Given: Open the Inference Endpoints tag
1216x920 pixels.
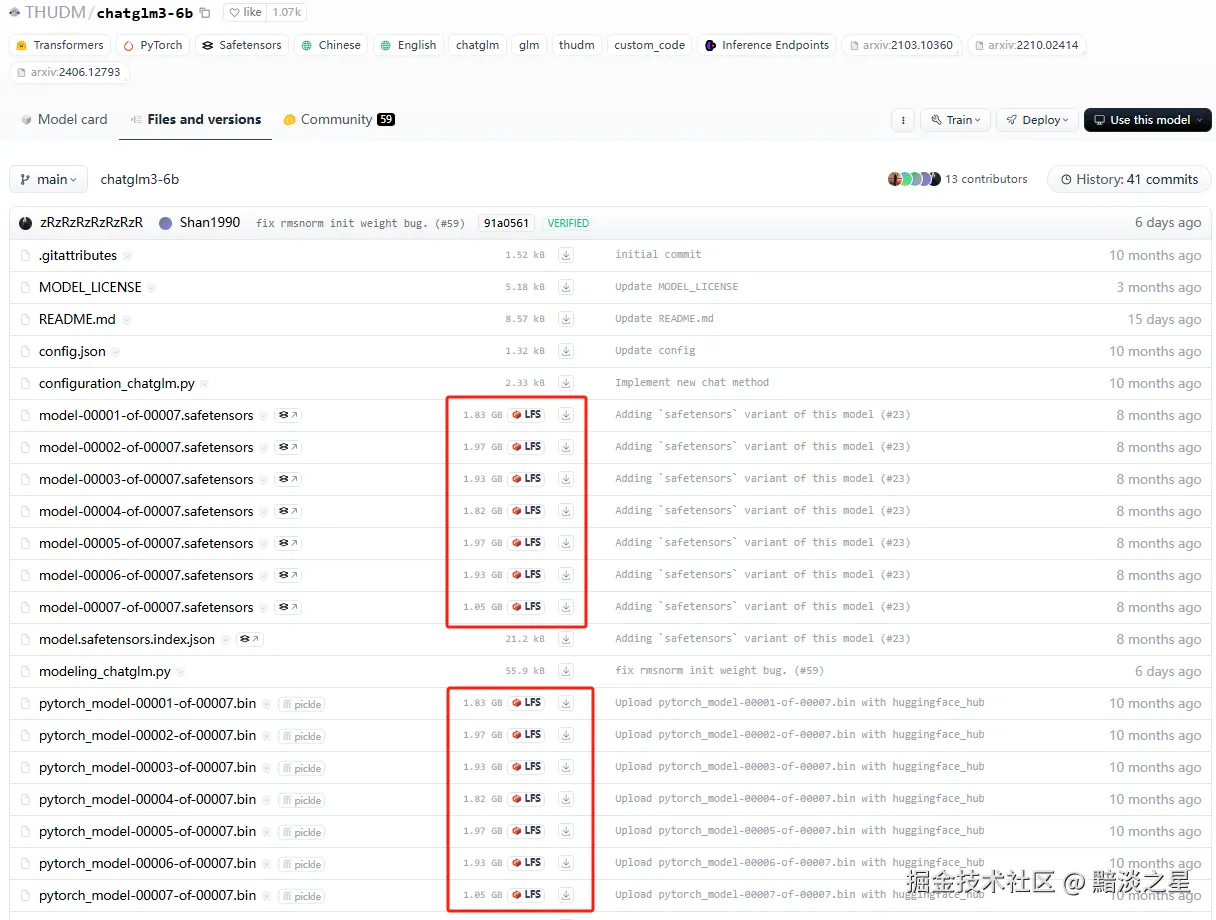Looking at the screenshot, I should [767, 45].
